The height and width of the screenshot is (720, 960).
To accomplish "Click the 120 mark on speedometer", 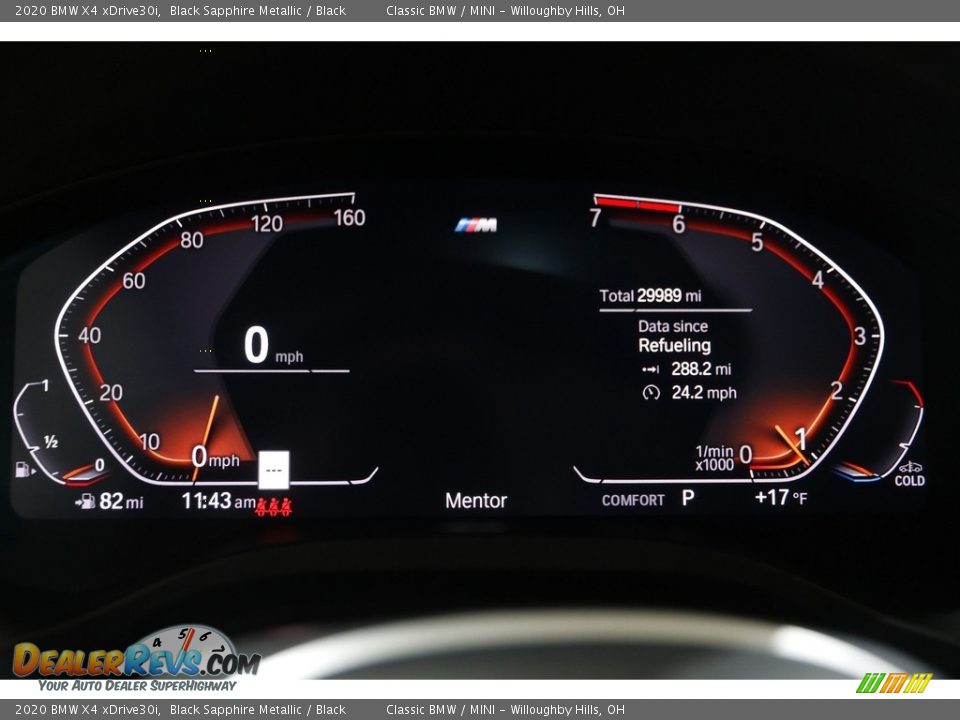I will [267, 224].
